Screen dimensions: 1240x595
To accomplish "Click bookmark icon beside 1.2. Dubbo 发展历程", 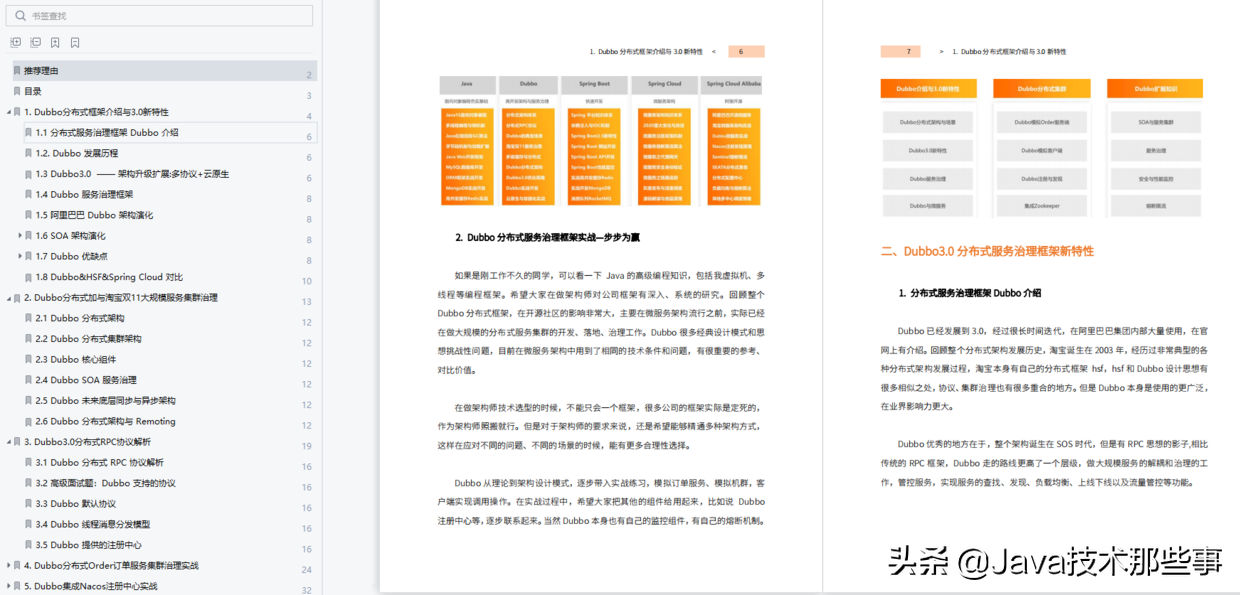I will [29, 153].
